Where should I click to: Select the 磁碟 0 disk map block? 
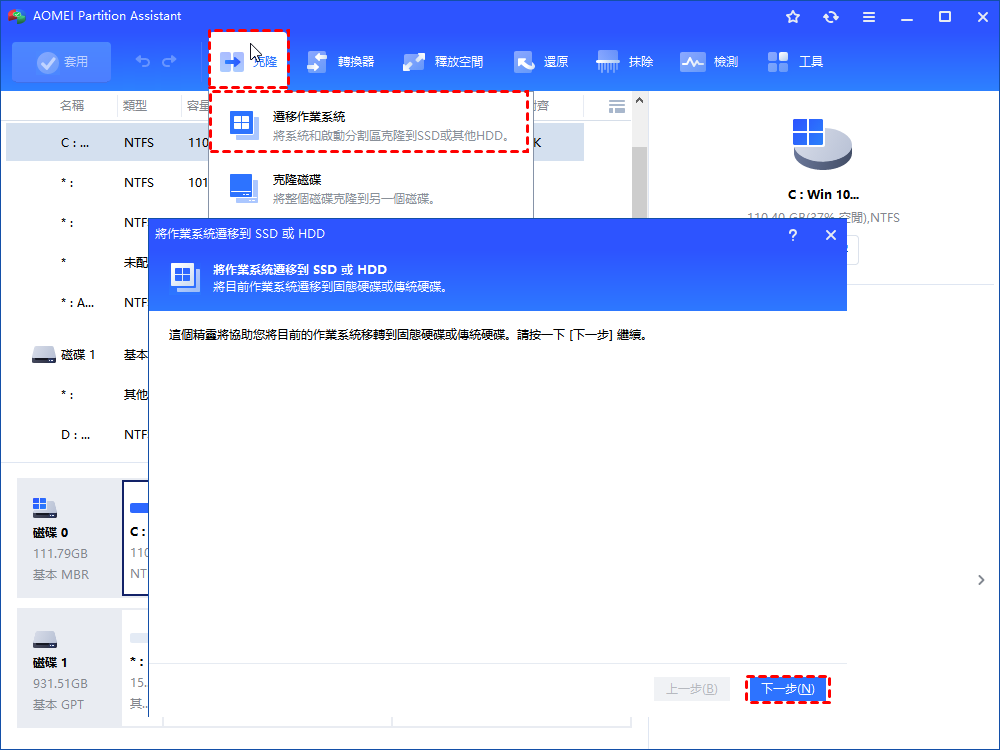tap(69, 538)
